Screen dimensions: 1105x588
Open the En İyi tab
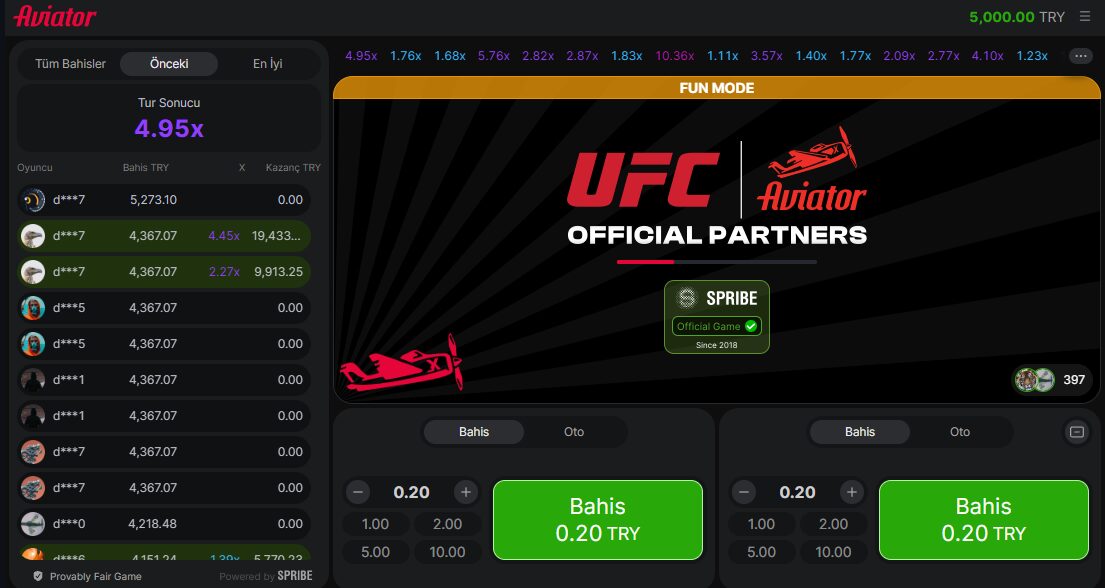pos(268,63)
